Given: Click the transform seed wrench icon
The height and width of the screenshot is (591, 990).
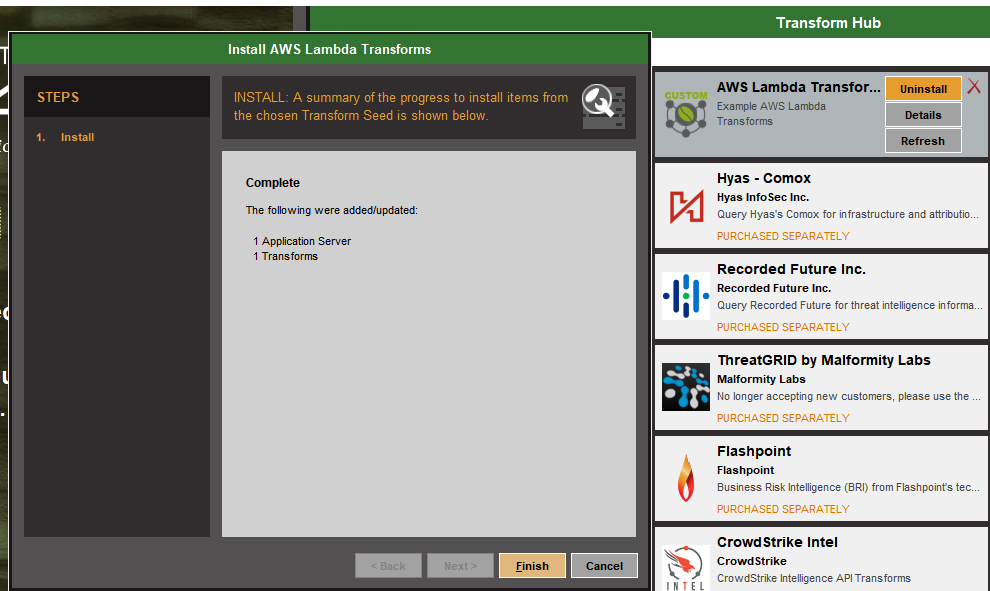Looking at the screenshot, I should pyautogui.click(x=603, y=107).
